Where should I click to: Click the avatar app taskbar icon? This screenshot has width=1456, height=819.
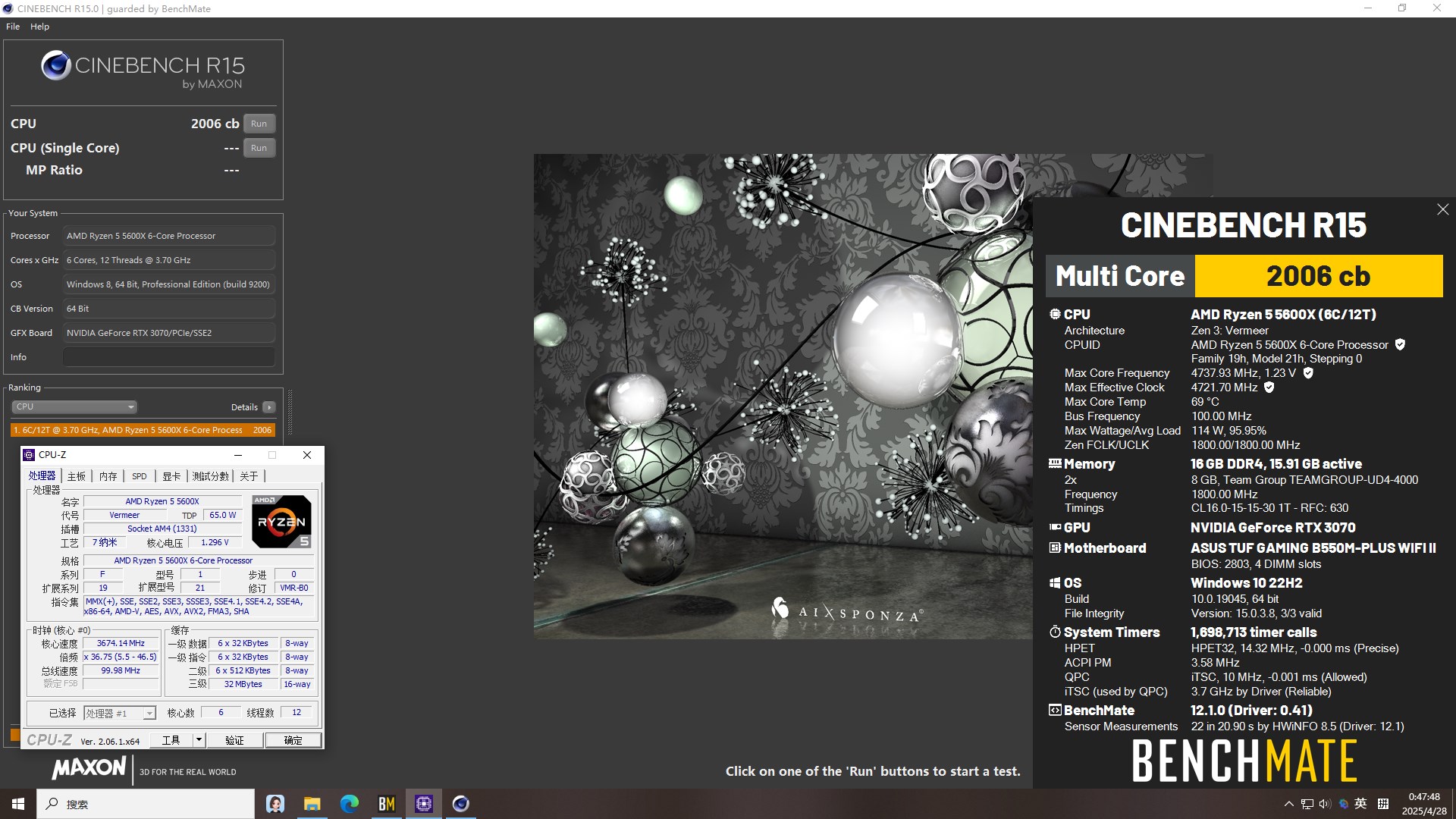(275, 804)
